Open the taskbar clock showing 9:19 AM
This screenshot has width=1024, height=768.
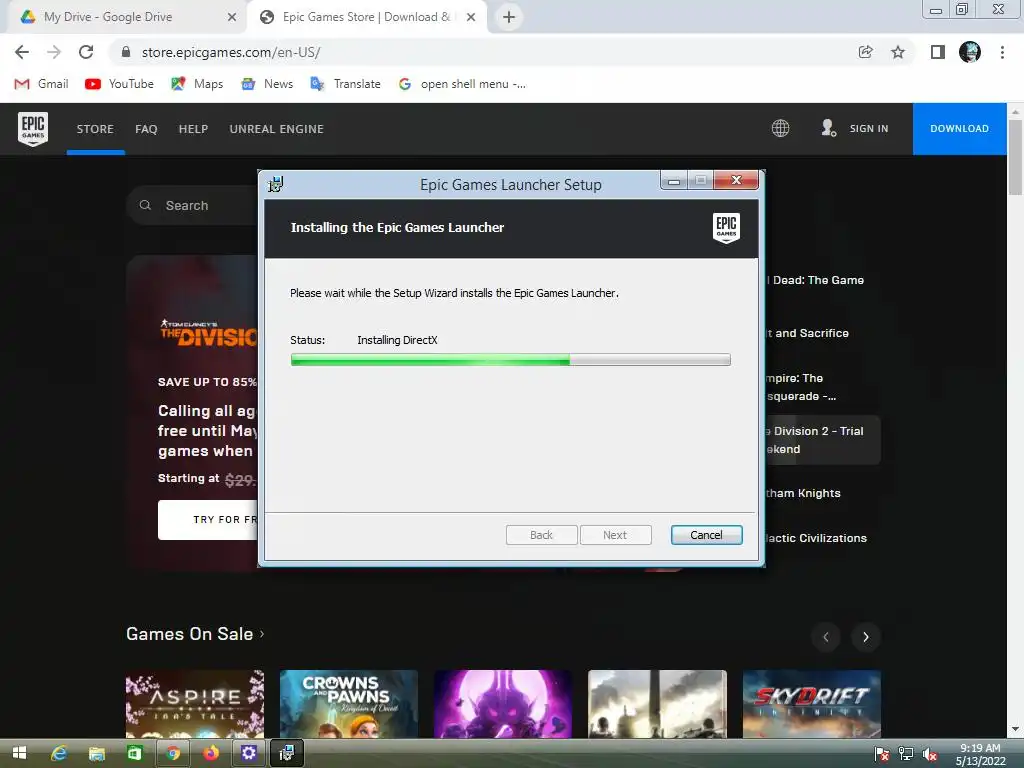point(980,754)
